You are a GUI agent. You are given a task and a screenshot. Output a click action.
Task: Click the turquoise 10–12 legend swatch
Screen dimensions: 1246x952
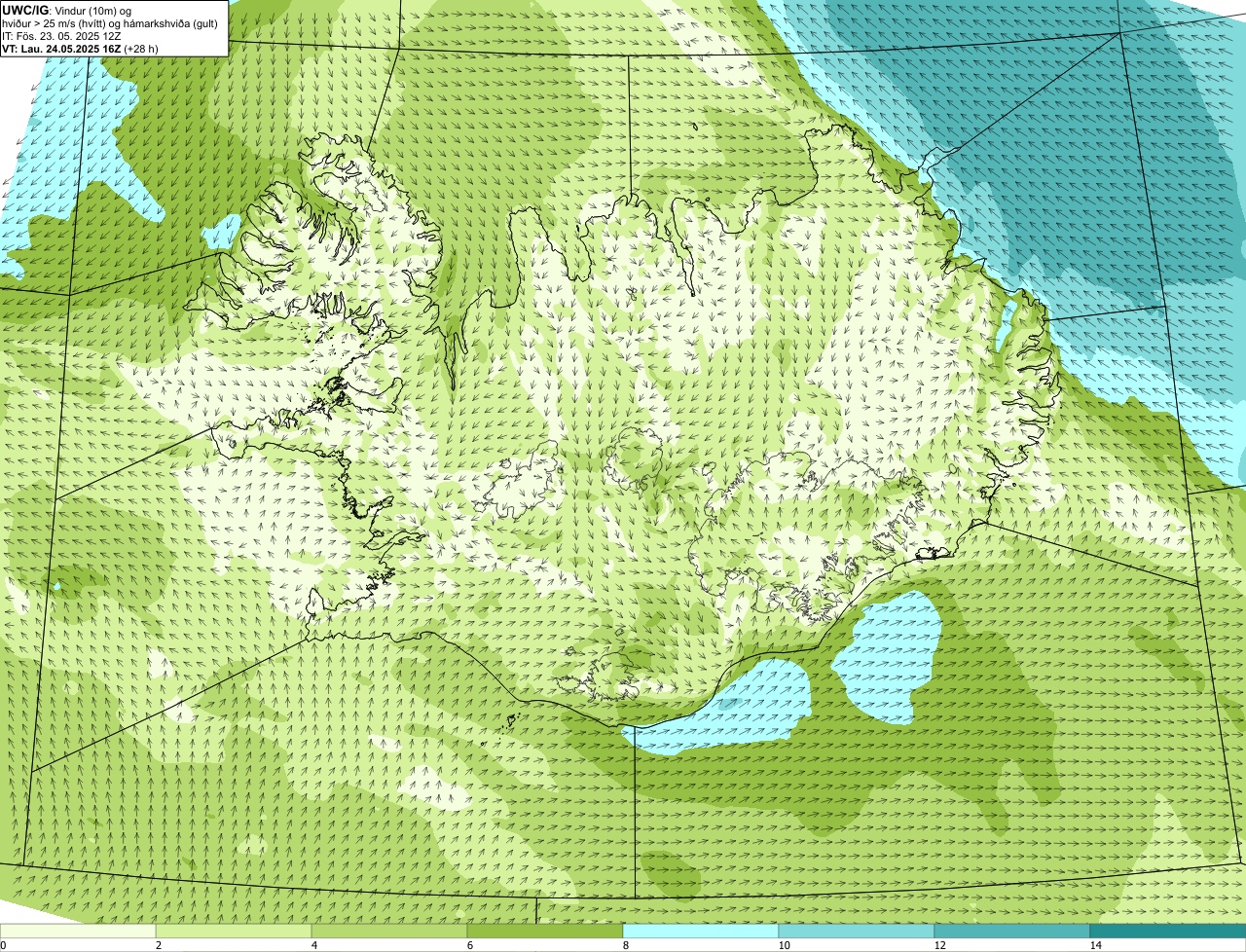pyautogui.click(x=857, y=931)
